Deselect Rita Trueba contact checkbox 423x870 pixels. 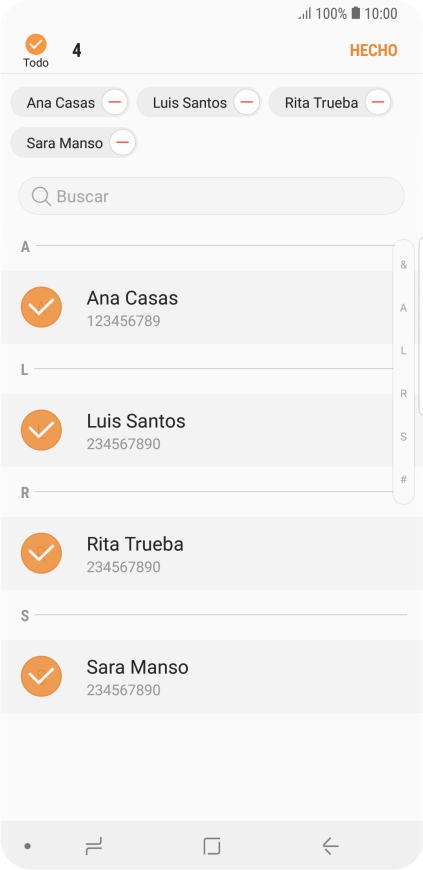(41, 553)
